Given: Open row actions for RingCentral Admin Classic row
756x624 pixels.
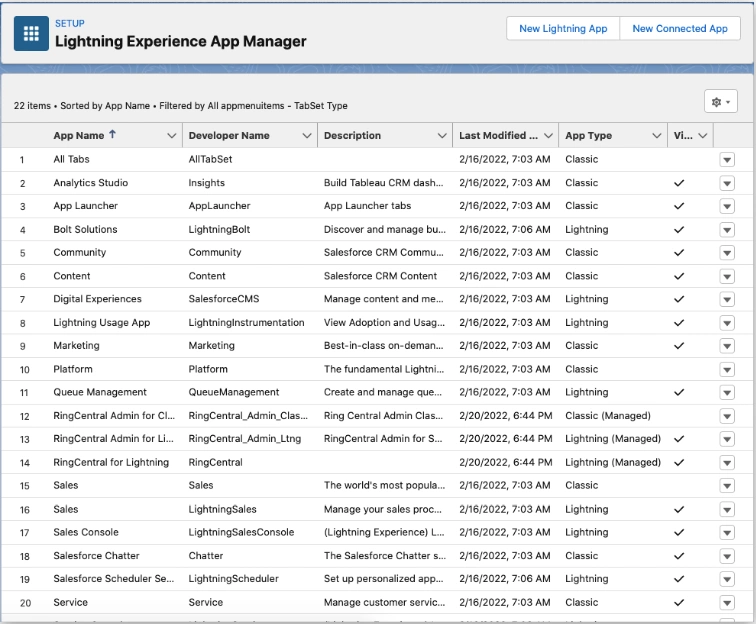Looking at the screenshot, I should click(727, 416).
